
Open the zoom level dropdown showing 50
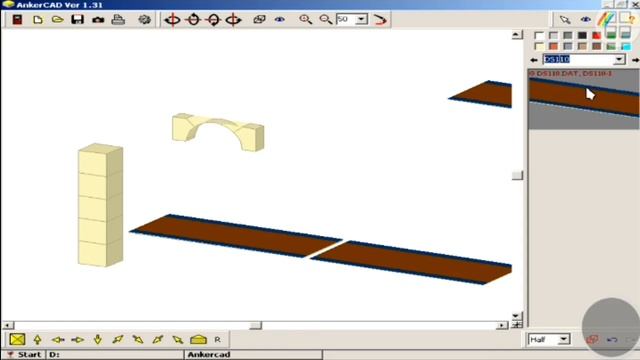pyautogui.click(x=361, y=19)
